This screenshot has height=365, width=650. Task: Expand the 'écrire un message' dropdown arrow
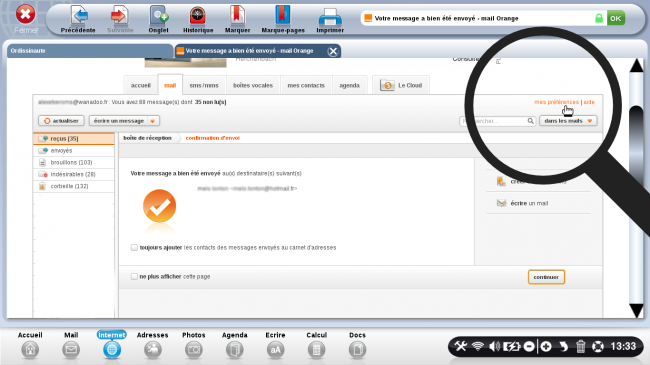(153, 121)
